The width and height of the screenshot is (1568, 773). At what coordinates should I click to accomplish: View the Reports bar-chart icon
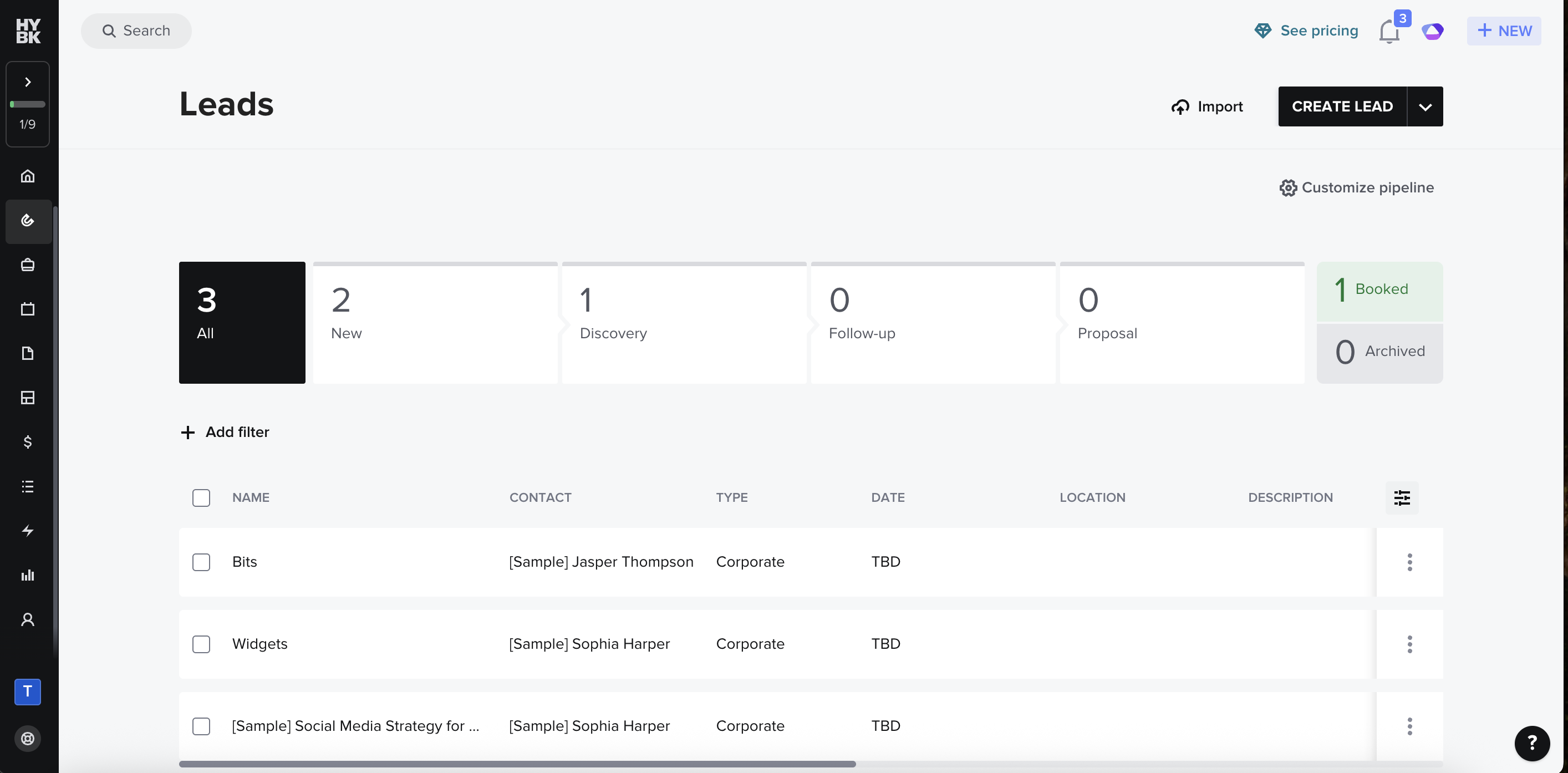click(x=27, y=575)
